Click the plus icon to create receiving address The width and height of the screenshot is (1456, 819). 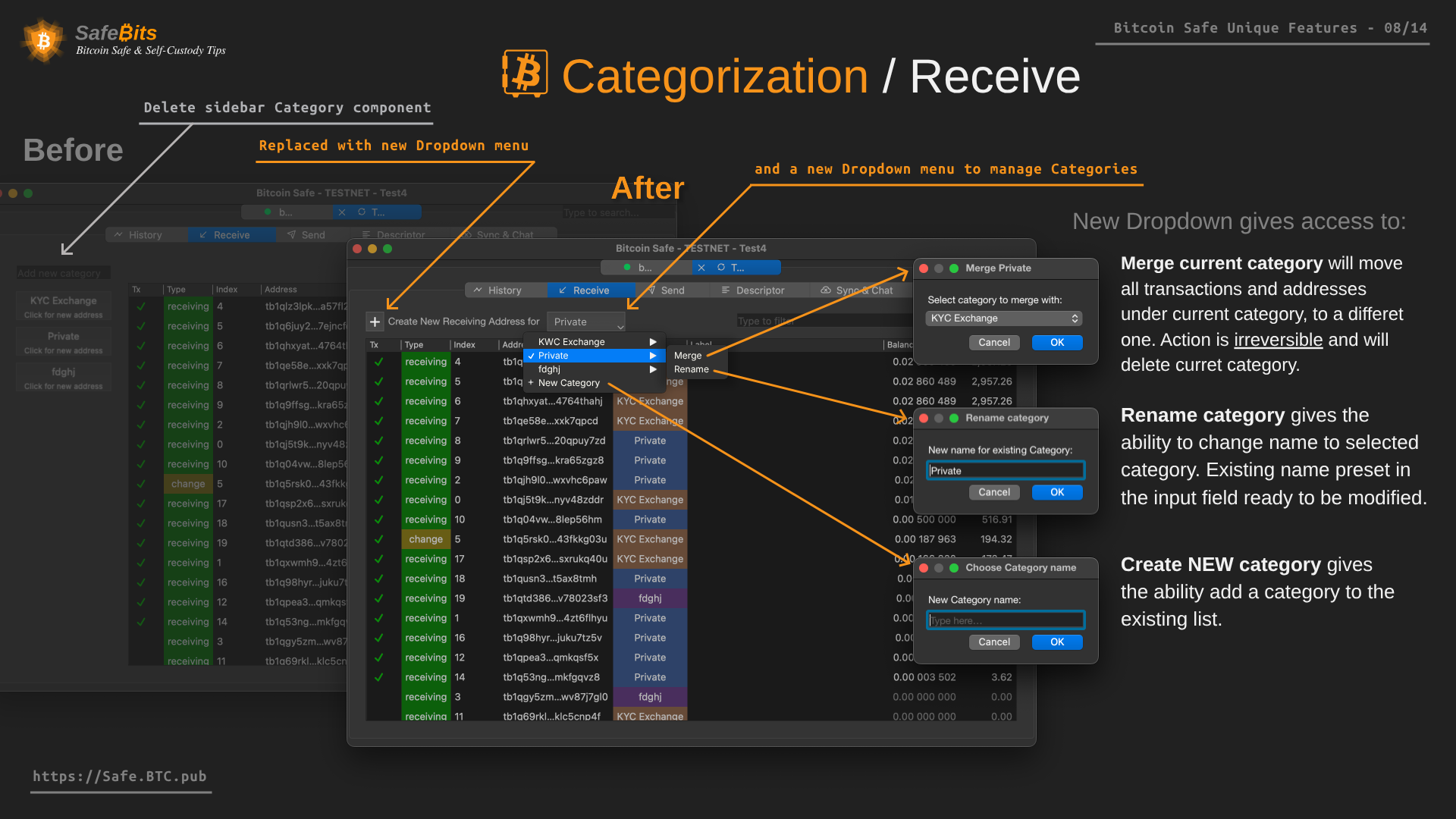pyautogui.click(x=375, y=322)
